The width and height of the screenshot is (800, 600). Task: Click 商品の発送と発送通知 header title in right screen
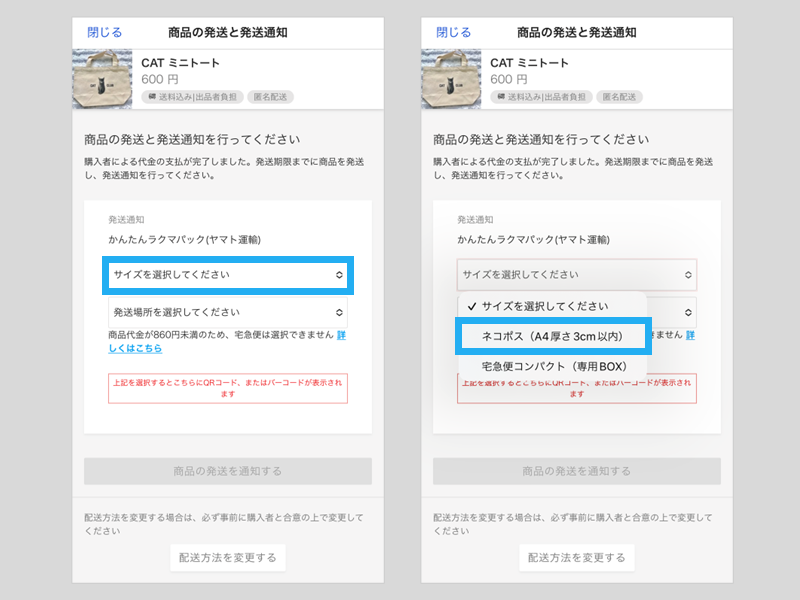tap(577, 33)
